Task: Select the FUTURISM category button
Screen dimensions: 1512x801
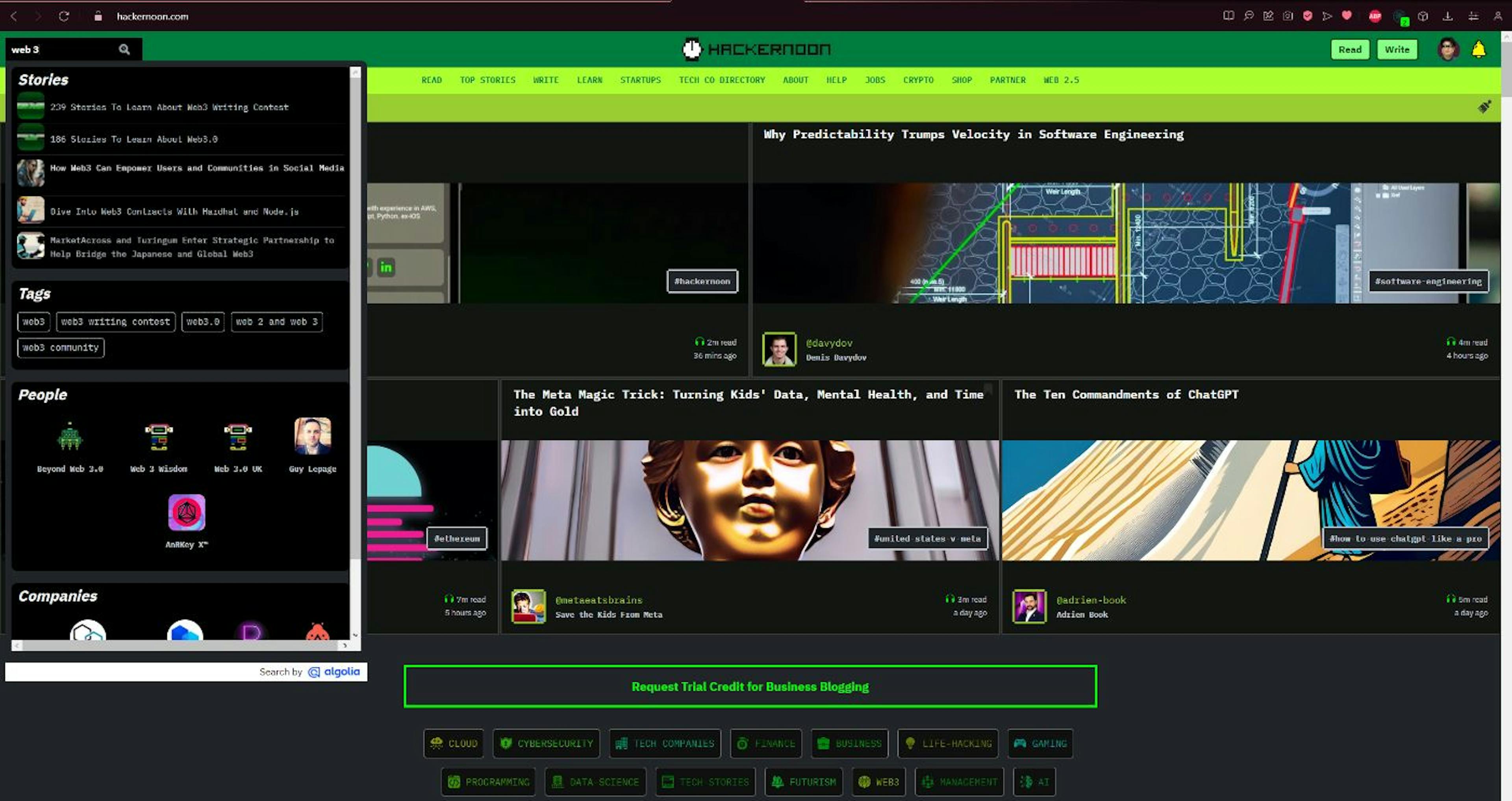Action: [804, 782]
